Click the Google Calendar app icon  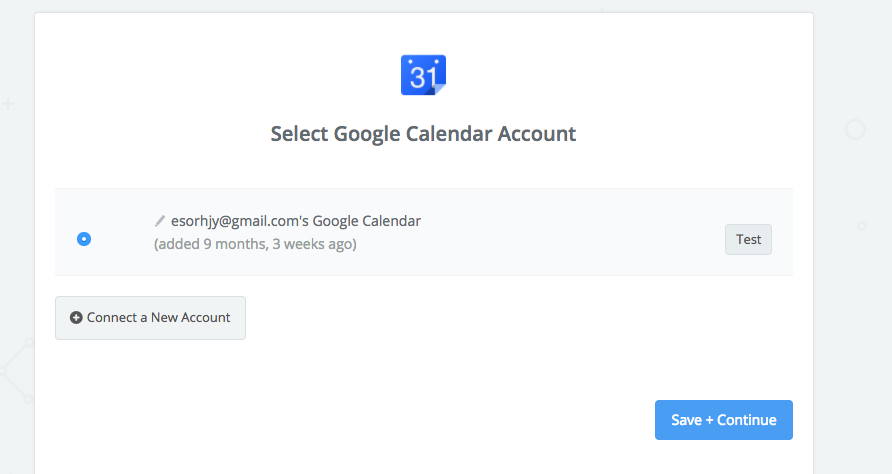[x=423, y=76]
